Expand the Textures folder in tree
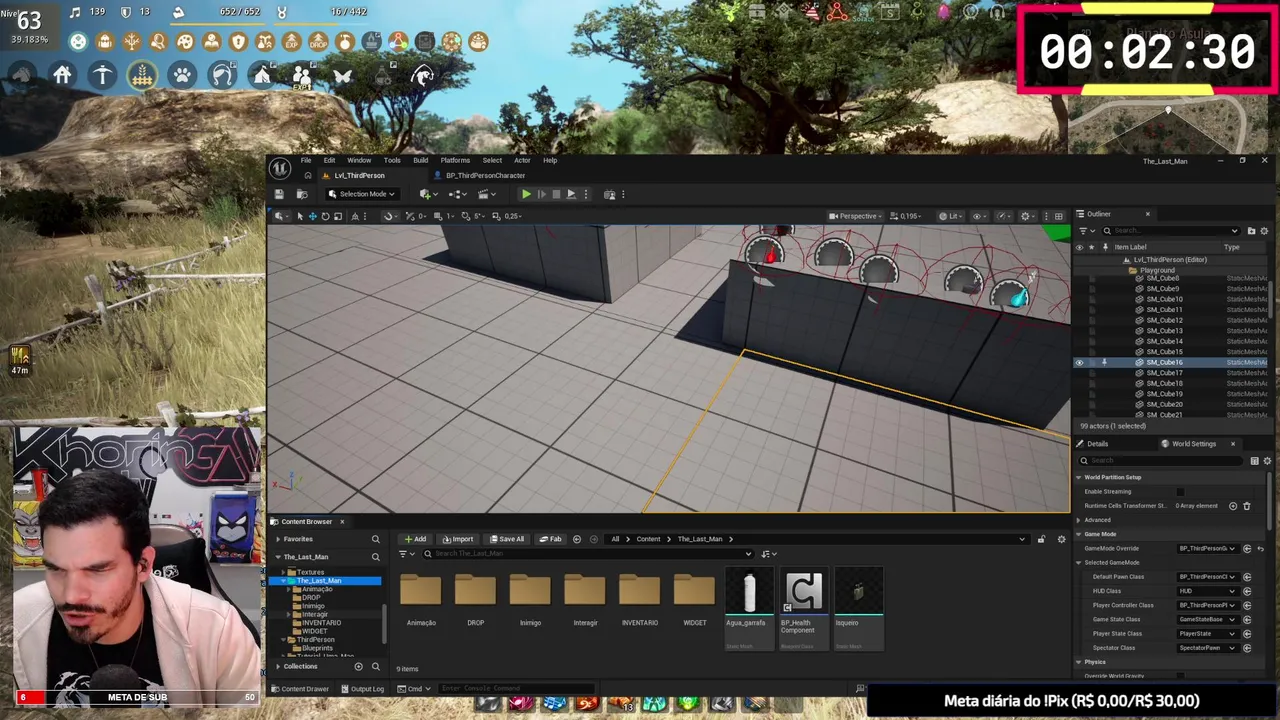1280x720 pixels. [285, 572]
